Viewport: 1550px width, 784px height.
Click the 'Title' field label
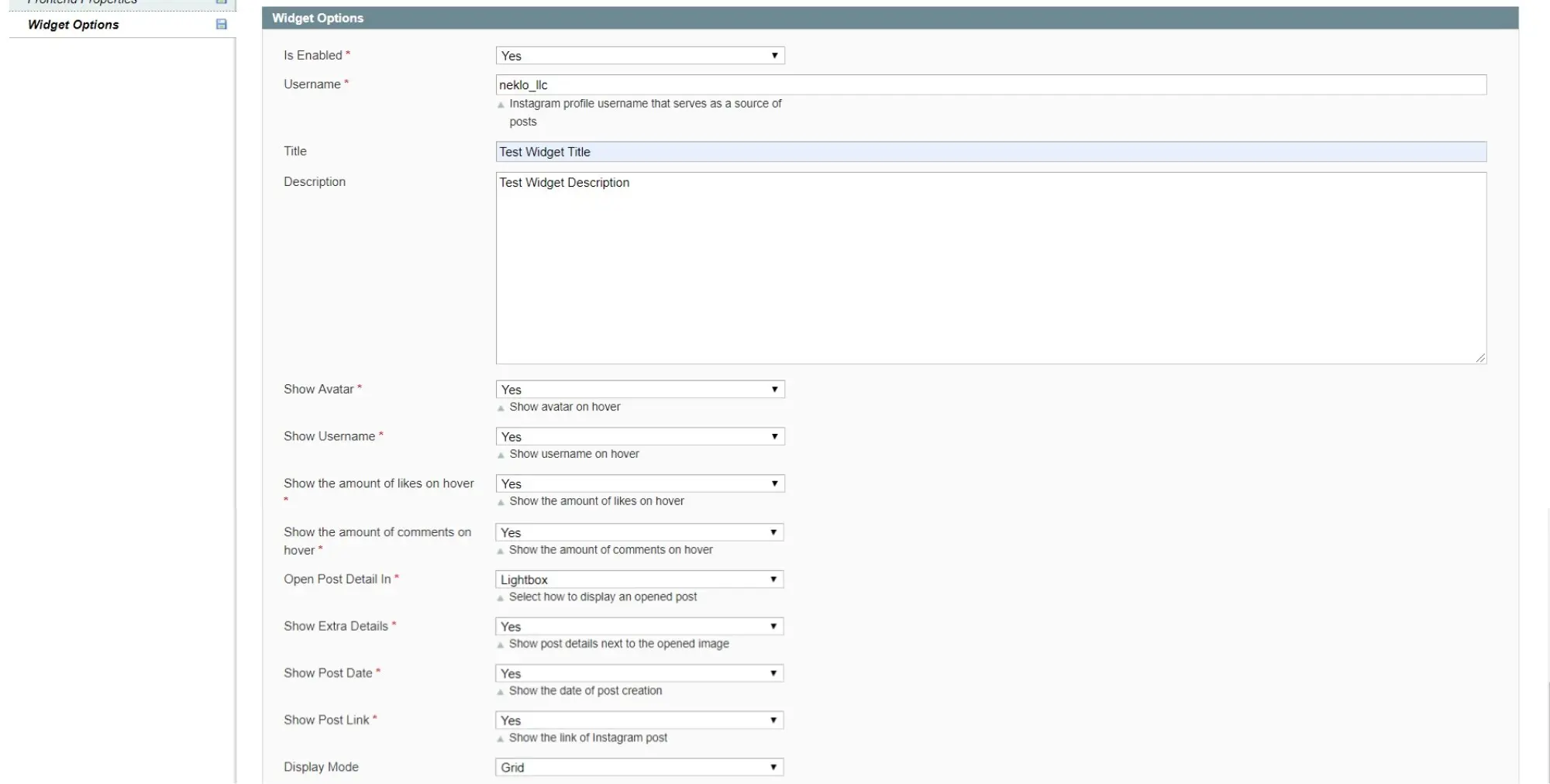point(295,151)
